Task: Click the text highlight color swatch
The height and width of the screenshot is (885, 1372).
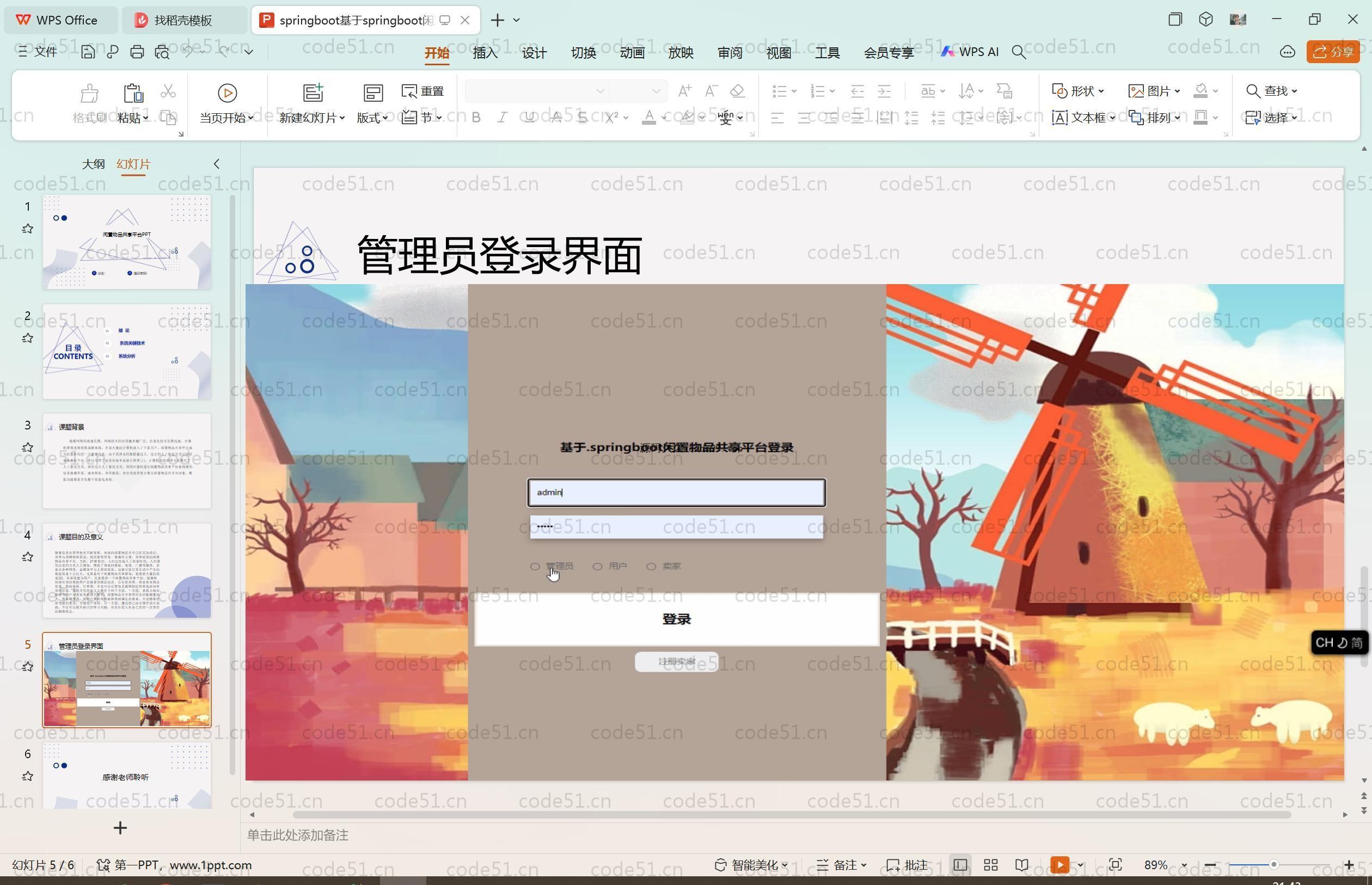Action: pyautogui.click(x=687, y=117)
